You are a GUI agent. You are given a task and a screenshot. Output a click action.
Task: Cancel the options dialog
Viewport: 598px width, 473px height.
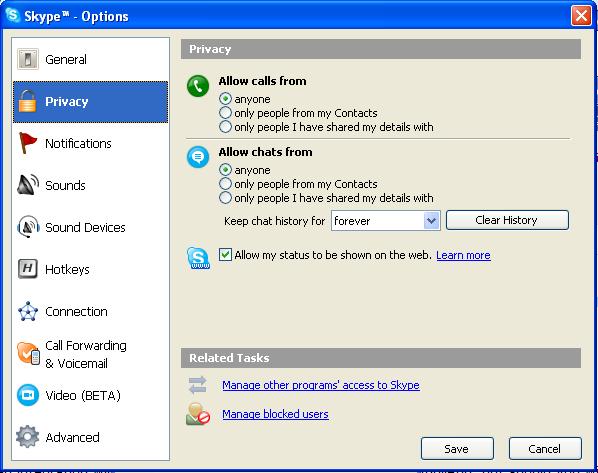click(545, 449)
